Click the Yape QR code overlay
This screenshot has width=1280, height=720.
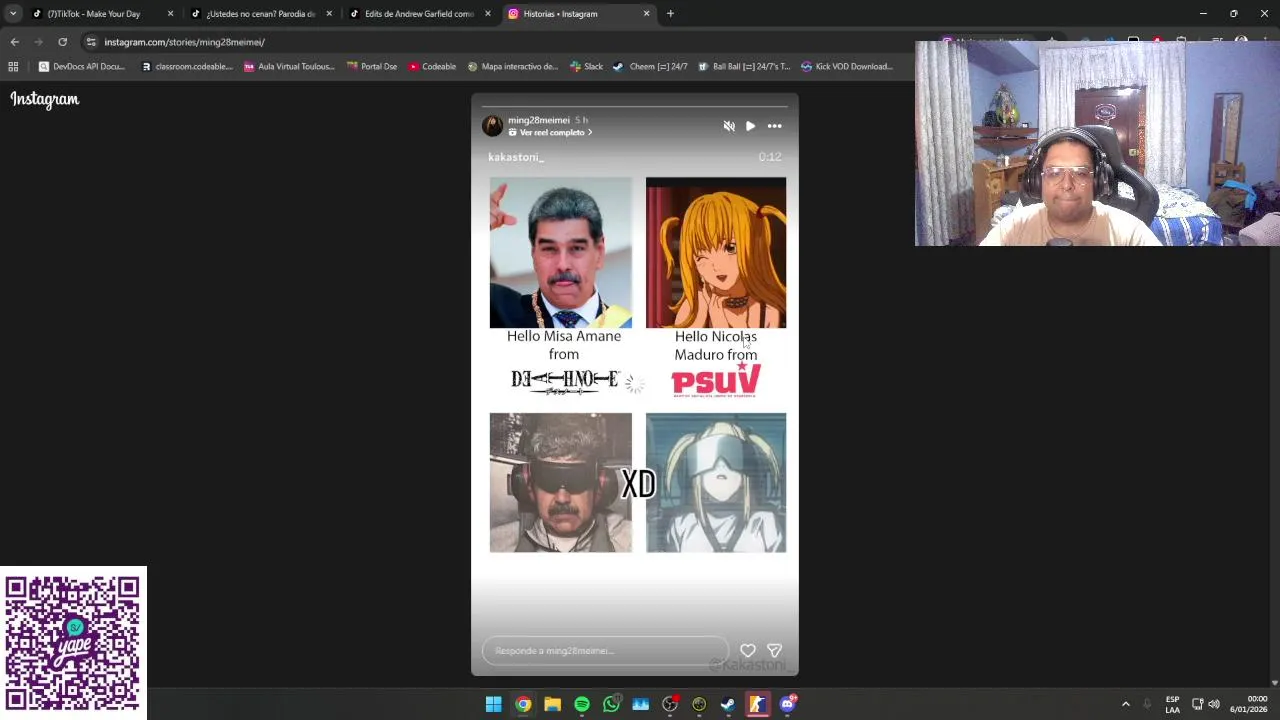pyautogui.click(x=73, y=643)
